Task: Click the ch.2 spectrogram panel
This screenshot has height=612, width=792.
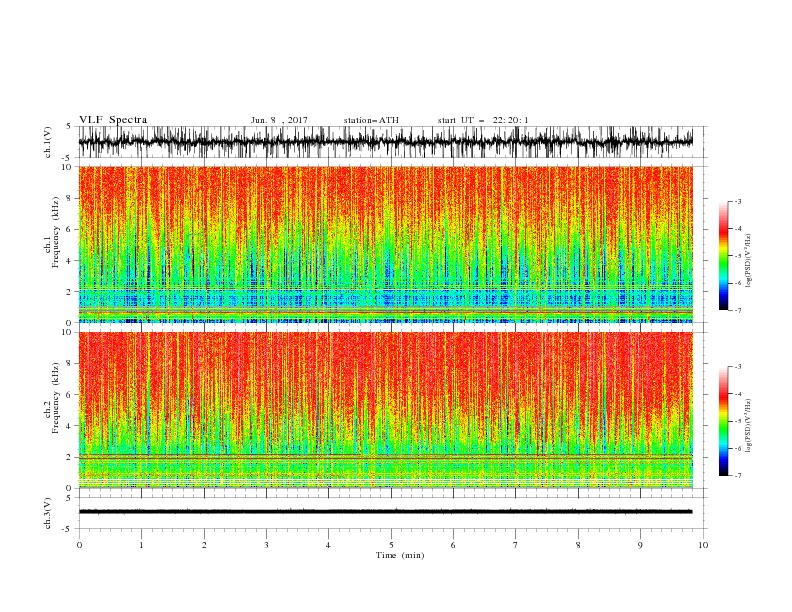Action: tap(386, 410)
